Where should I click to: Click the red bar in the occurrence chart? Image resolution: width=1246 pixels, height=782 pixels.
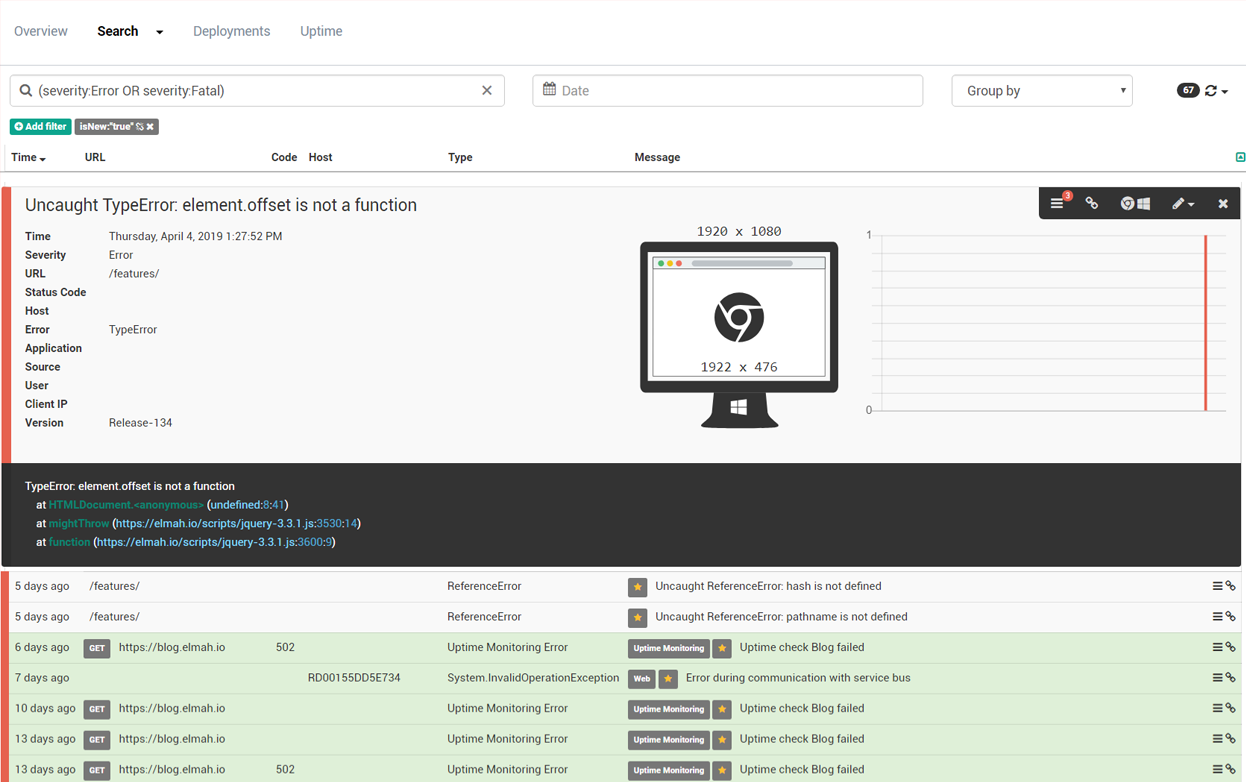(x=1206, y=323)
